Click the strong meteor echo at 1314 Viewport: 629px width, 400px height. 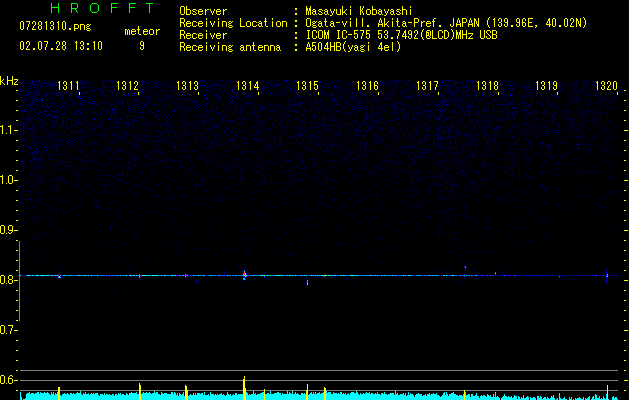[x=245, y=275]
